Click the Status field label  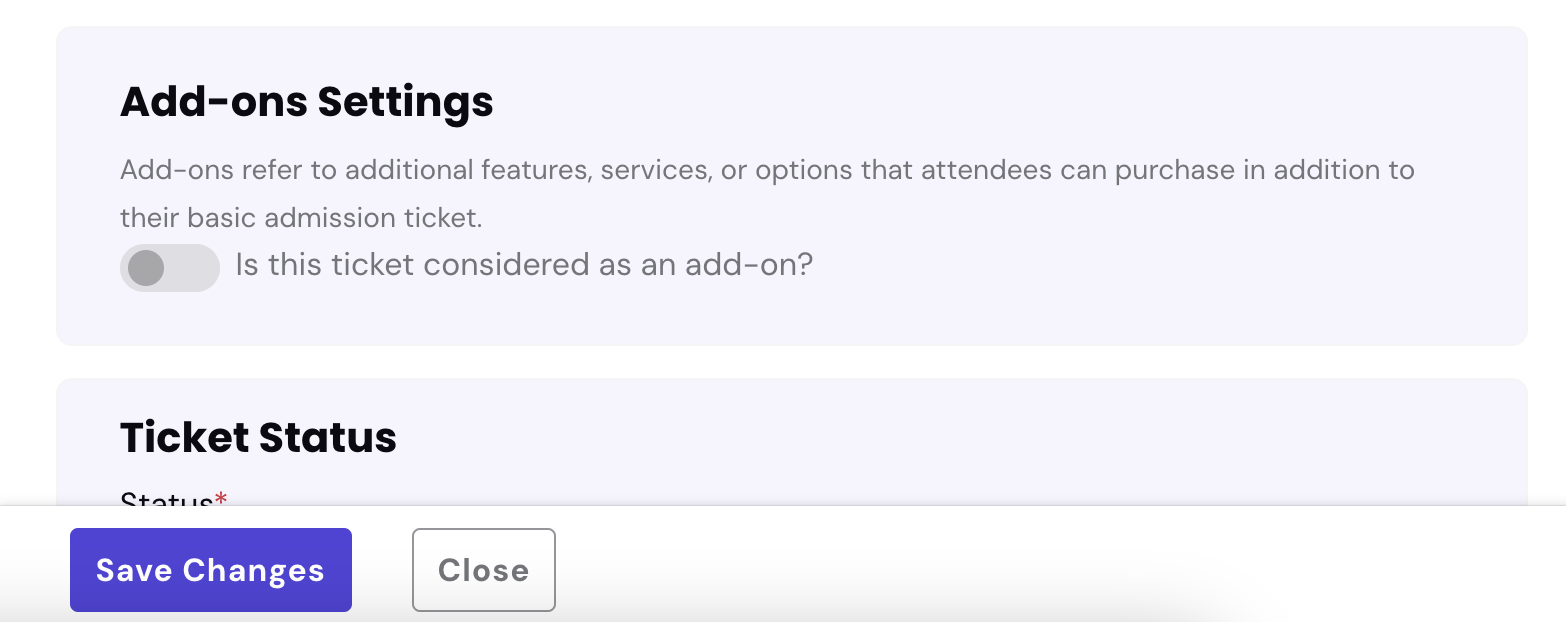[x=166, y=499]
